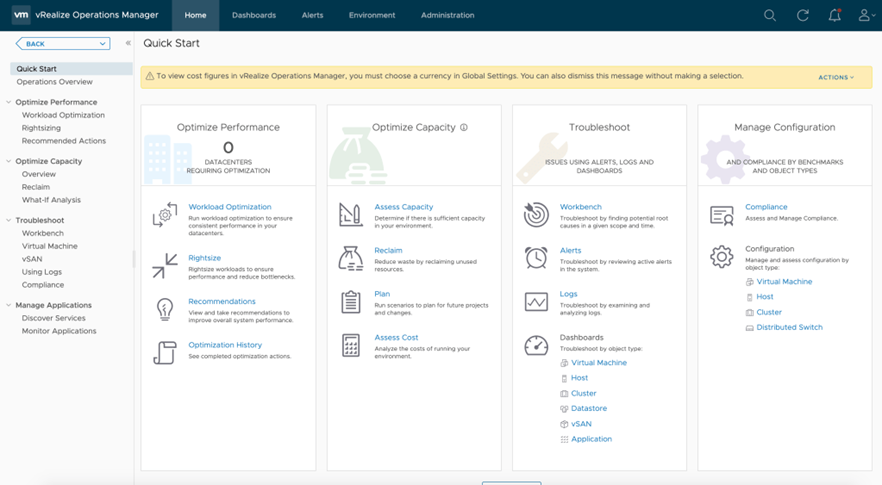Click the Optimize Capacity info icon

(x=464, y=127)
